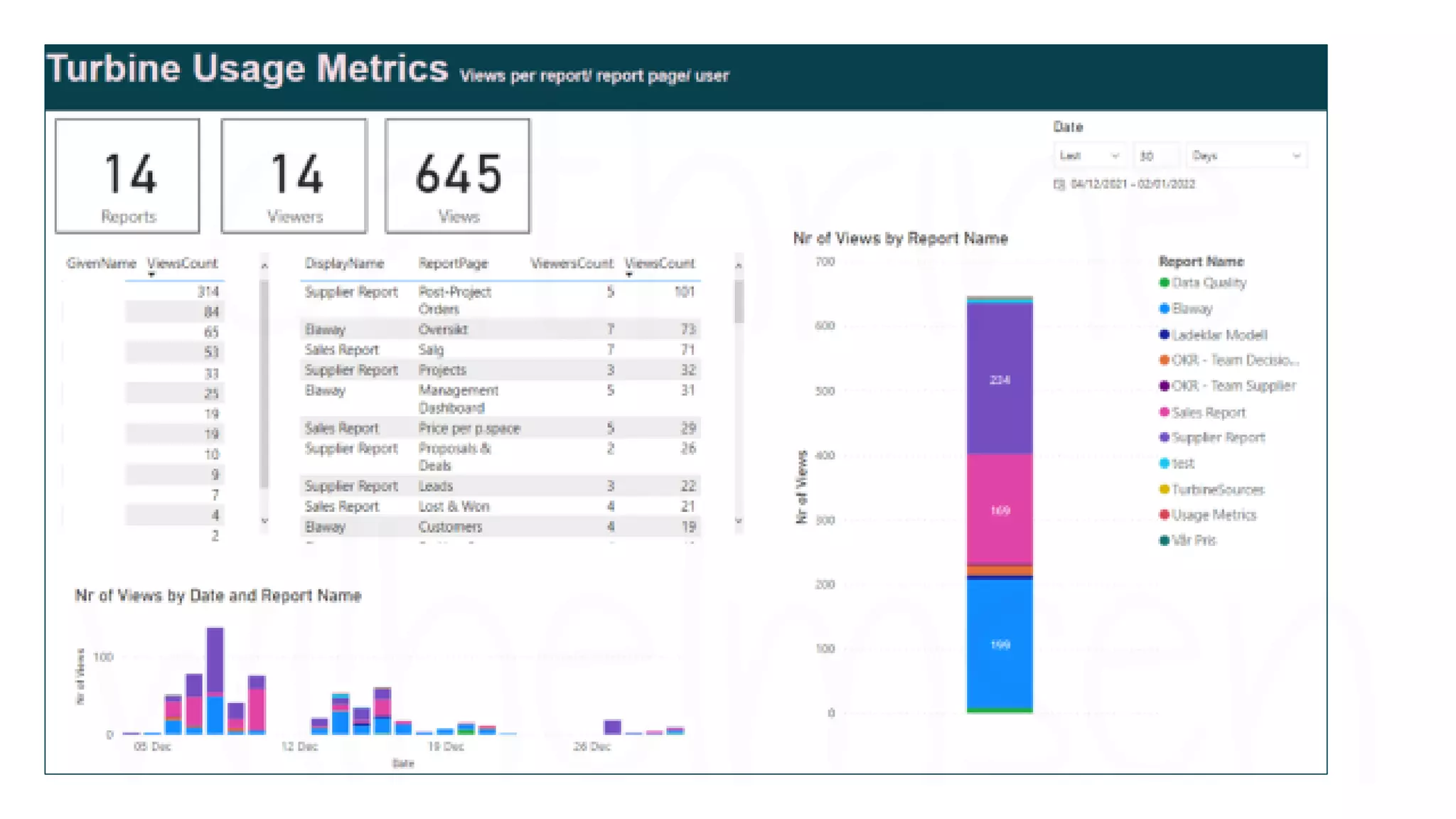Toggle the Data Quality legend marker
This screenshot has height=819, width=1456.
click(x=1165, y=283)
